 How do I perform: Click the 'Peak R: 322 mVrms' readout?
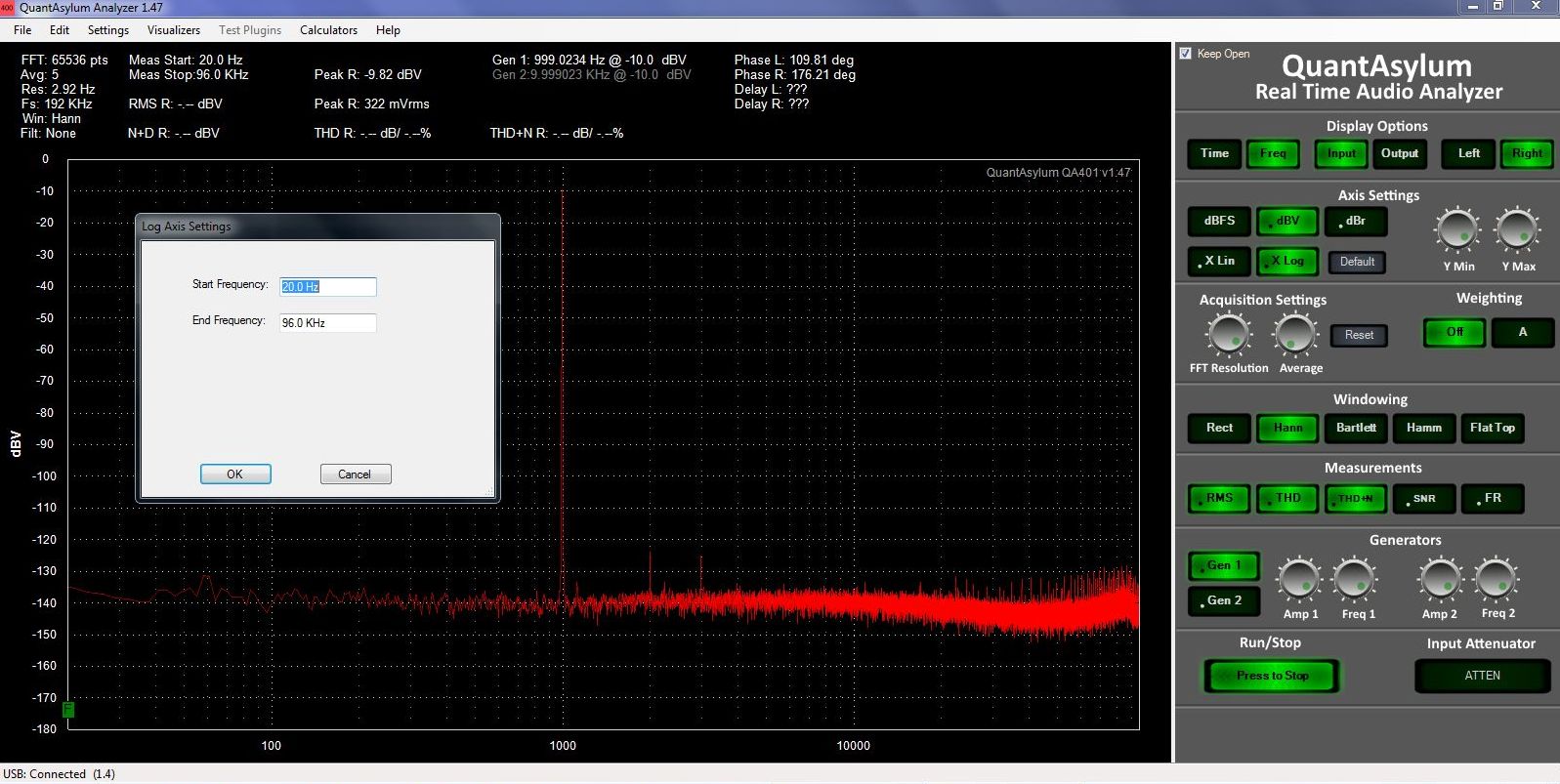371,103
